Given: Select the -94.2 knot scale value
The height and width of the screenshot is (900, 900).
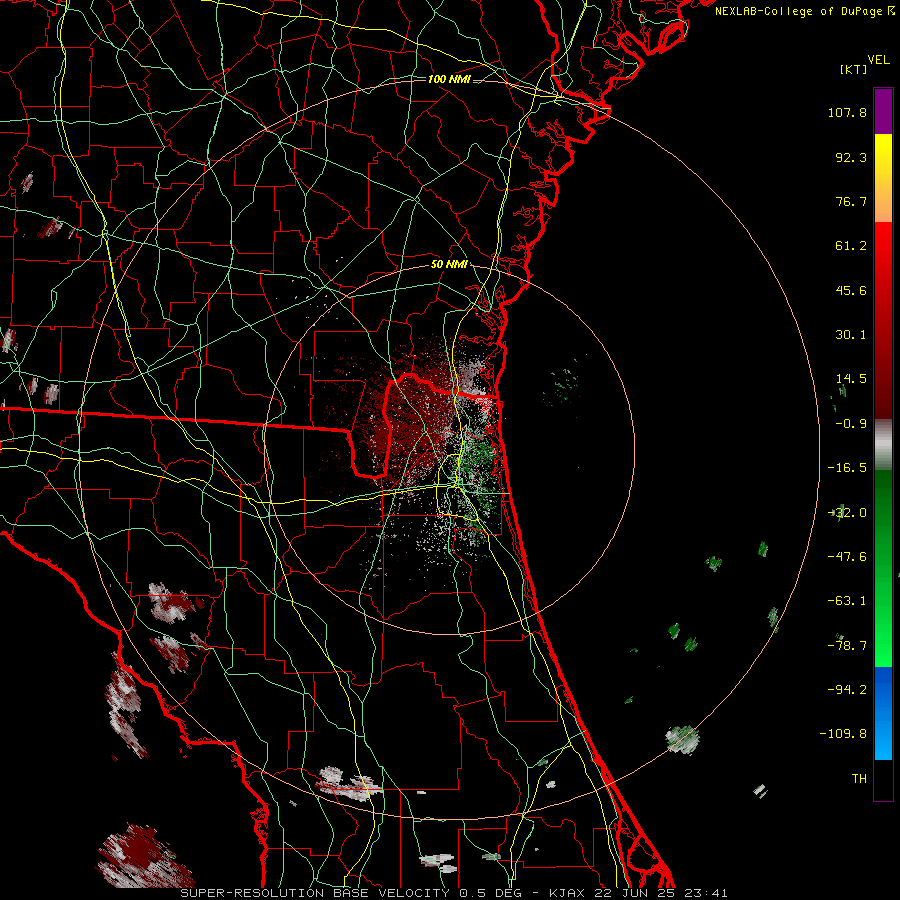Looking at the screenshot, I should pyautogui.click(x=847, y=690).
